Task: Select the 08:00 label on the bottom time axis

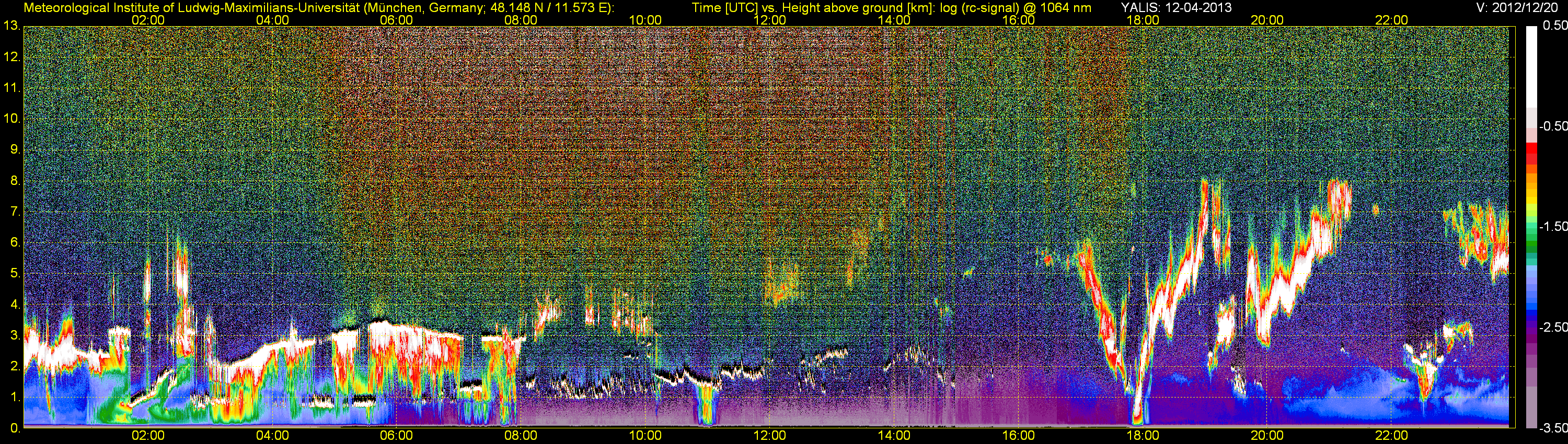Action: (521, 436)
